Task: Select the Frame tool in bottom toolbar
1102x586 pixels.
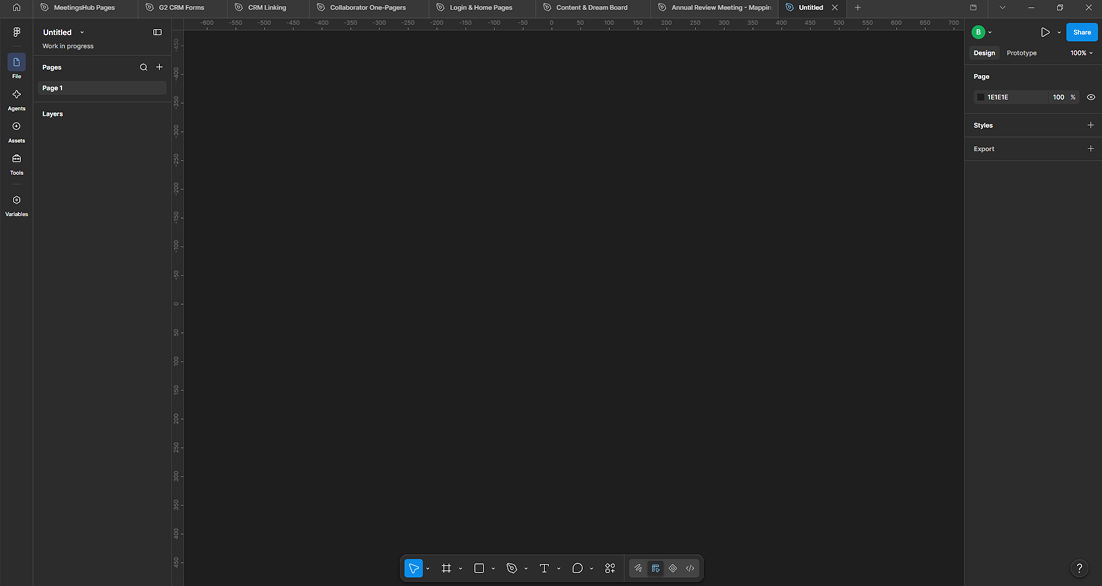Action: click(446, 568)
